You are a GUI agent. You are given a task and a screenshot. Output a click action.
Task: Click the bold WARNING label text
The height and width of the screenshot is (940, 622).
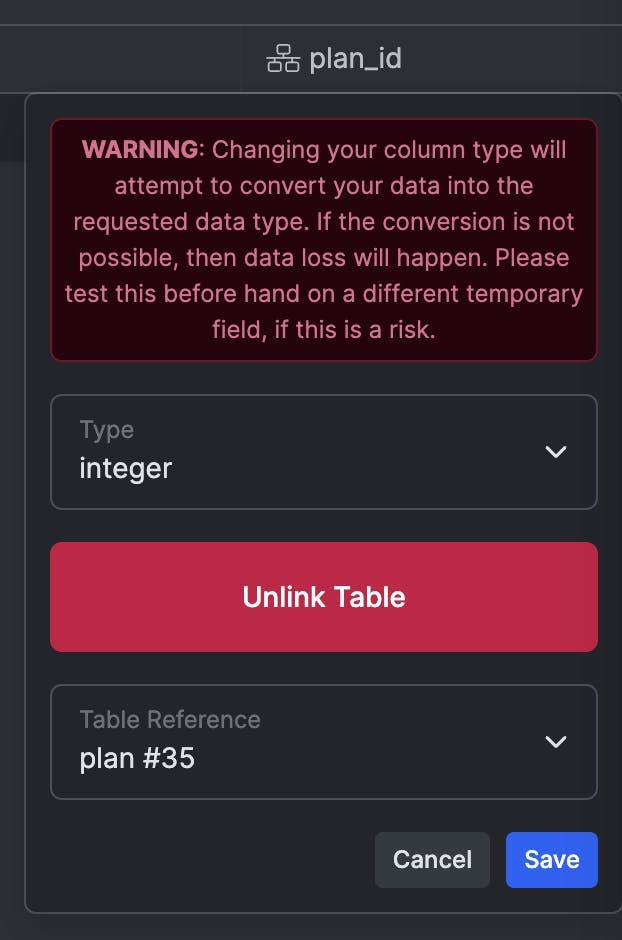(x=140, y=149)
